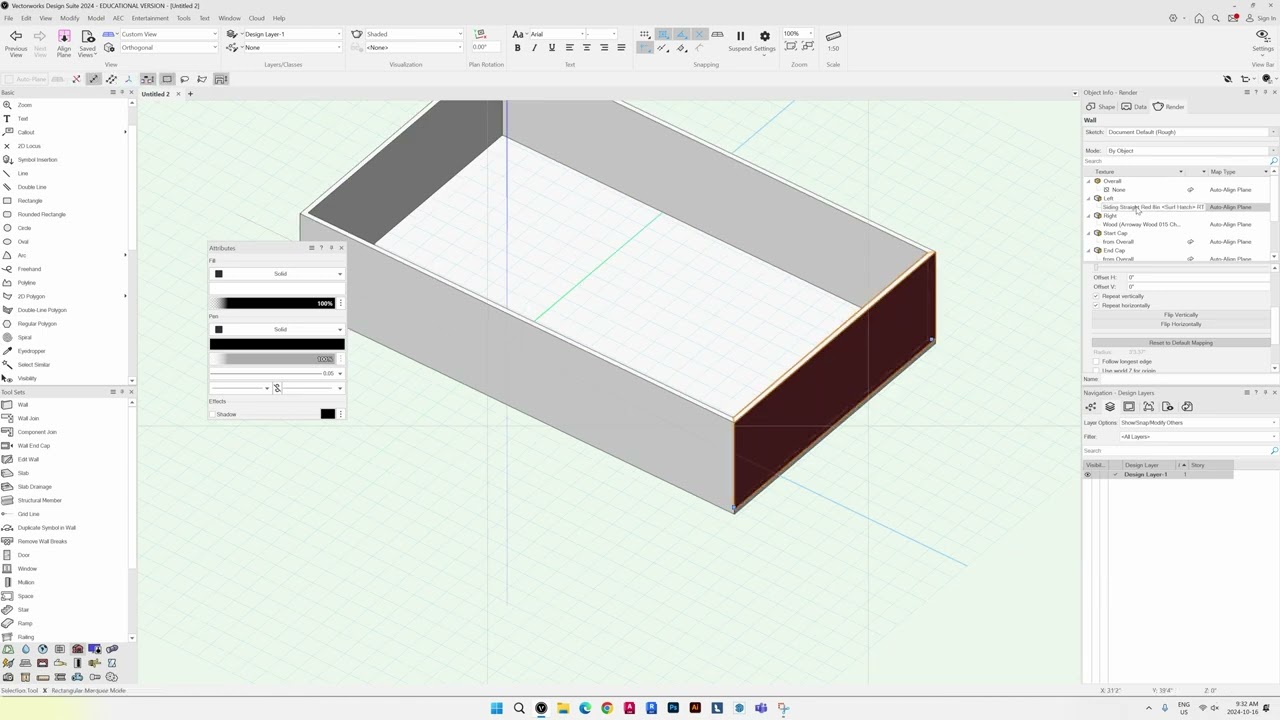Click the Flip Vertically button
The height and width of the screenshot is (720, 1280).
[1181, 315]
